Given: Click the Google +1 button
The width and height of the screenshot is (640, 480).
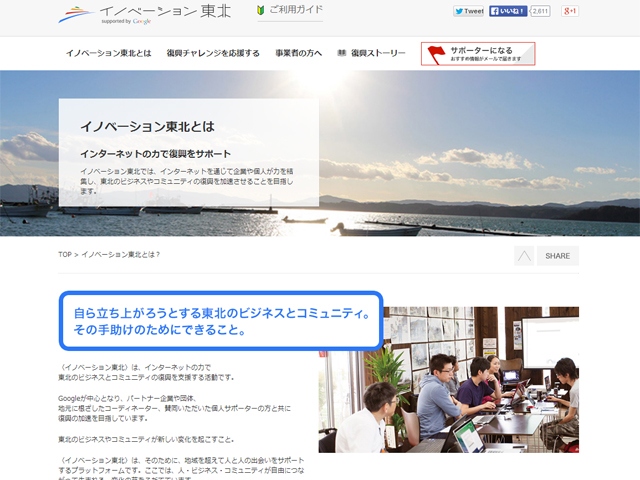Looking at the screenshot, I should pos(570,12).
